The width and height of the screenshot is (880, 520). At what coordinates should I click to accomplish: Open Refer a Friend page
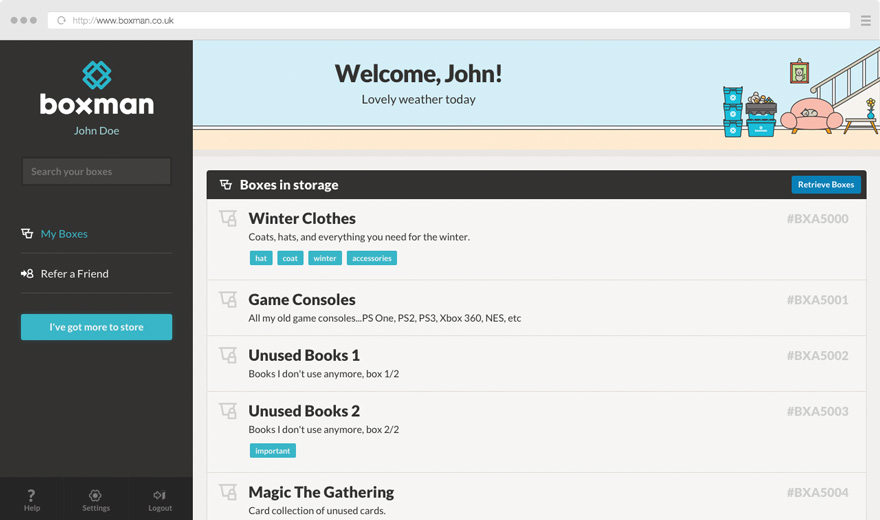pyautogui.click(x=74, y=274)
